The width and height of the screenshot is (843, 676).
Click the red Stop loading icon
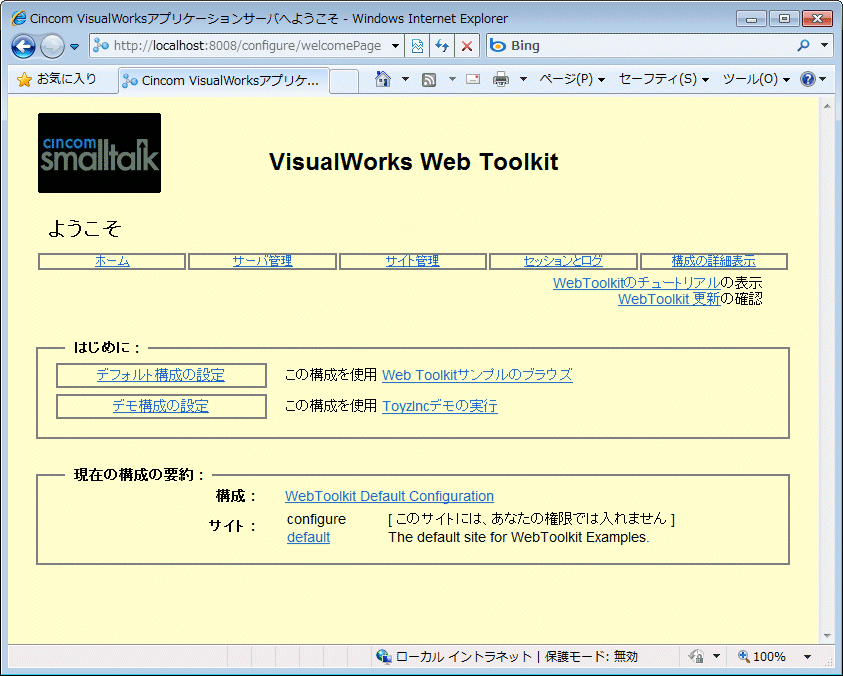(466, 46)
